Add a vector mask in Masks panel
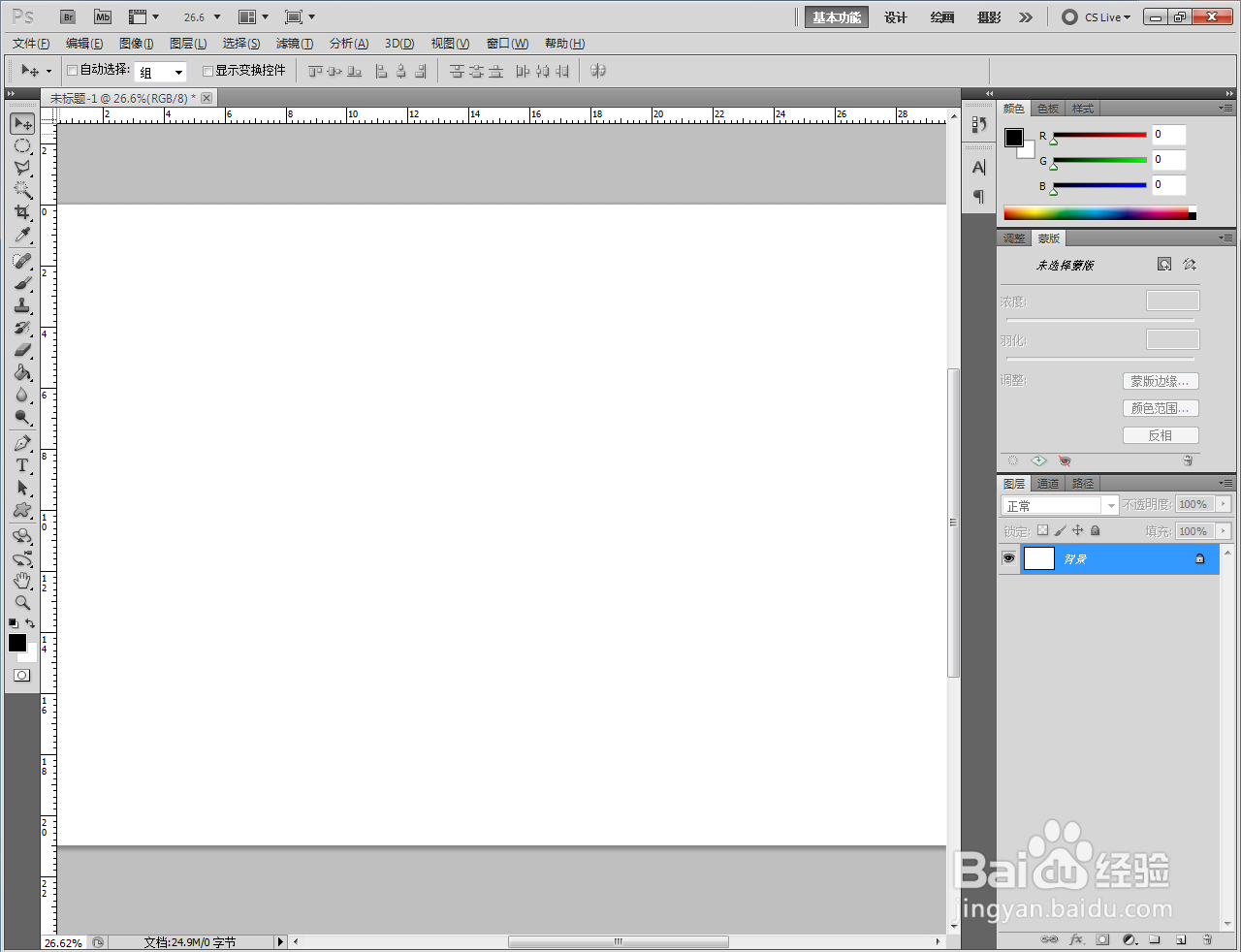 tap(1190, 265)
